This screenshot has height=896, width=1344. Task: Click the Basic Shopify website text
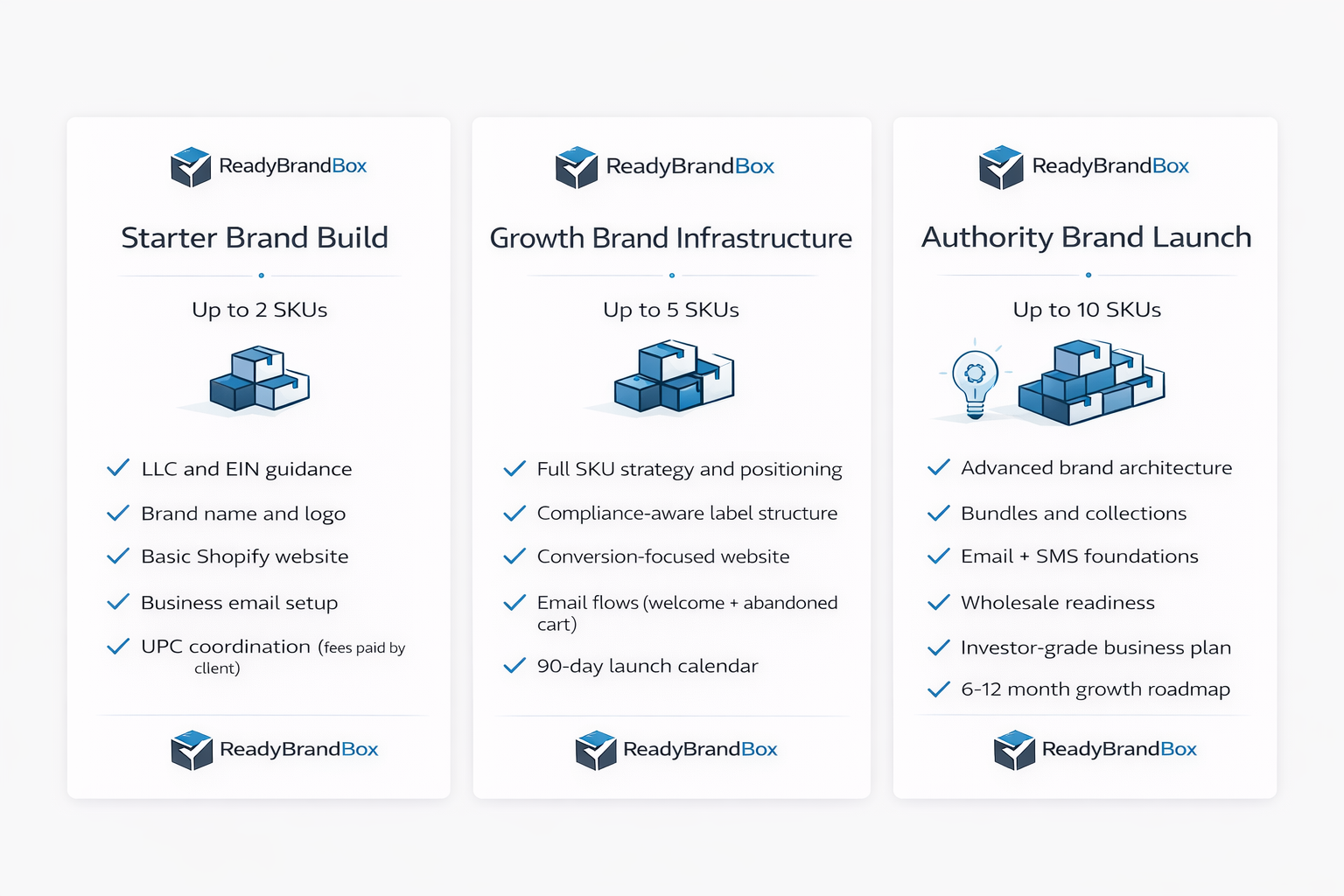pos(245,556)
